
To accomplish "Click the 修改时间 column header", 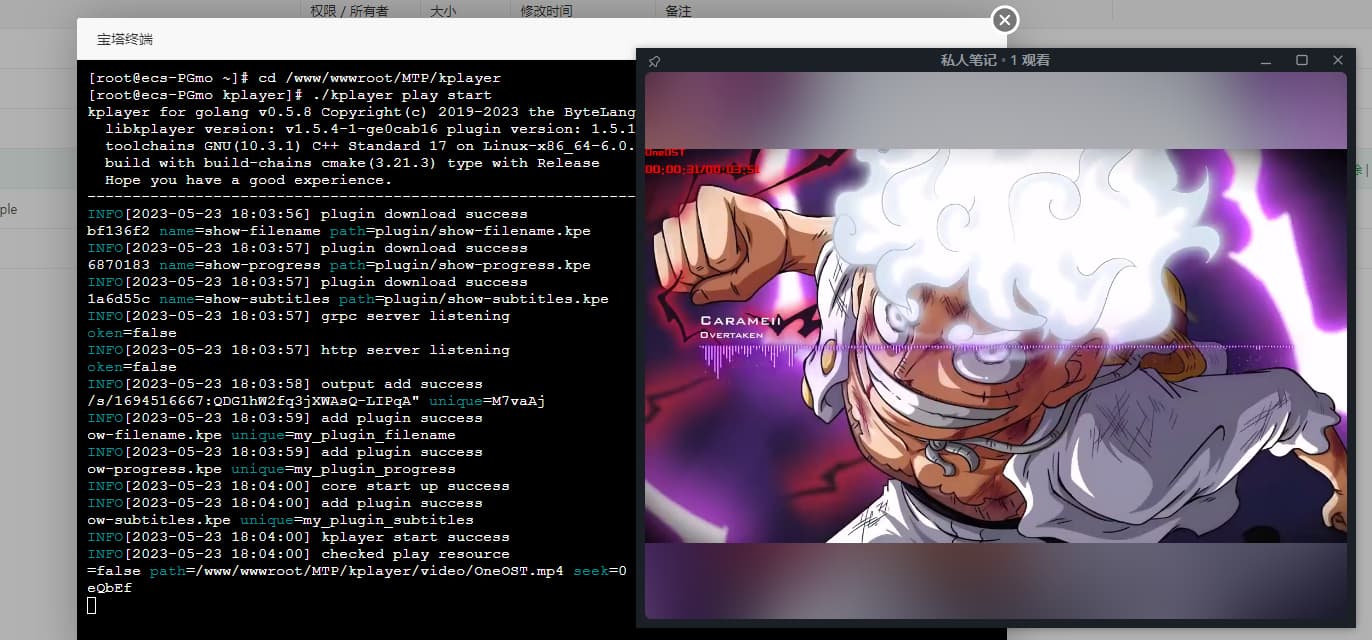I will point(546,11).
